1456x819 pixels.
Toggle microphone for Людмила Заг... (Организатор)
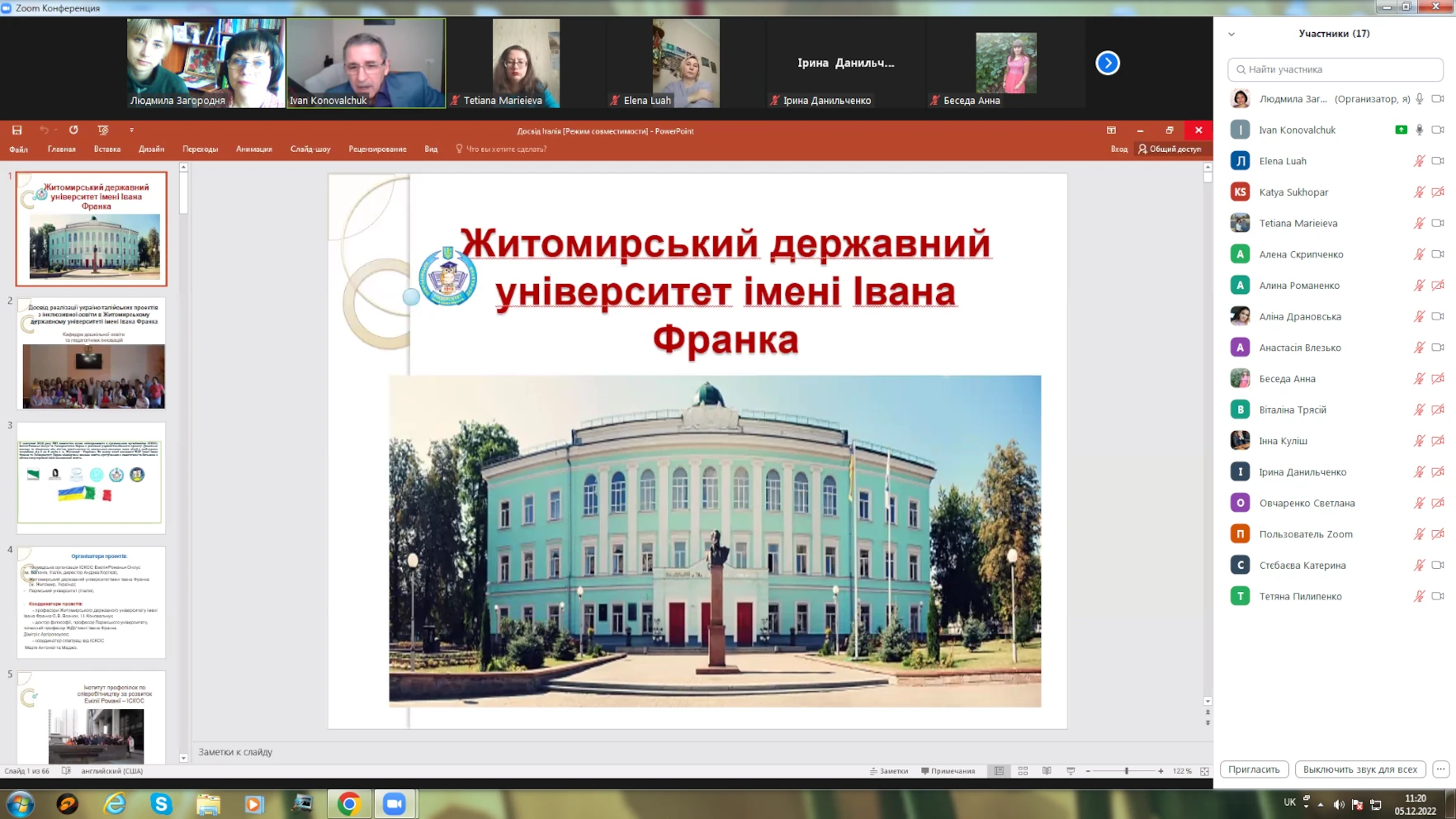1420,99
